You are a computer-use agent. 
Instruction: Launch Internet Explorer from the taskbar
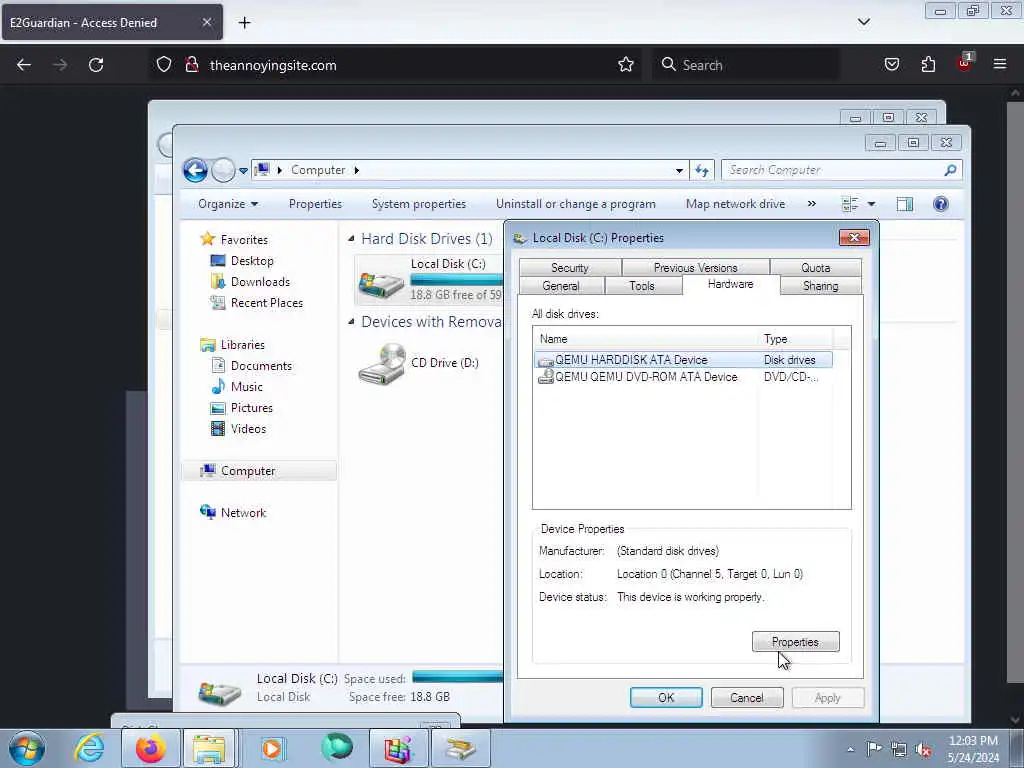coord(89,748)
